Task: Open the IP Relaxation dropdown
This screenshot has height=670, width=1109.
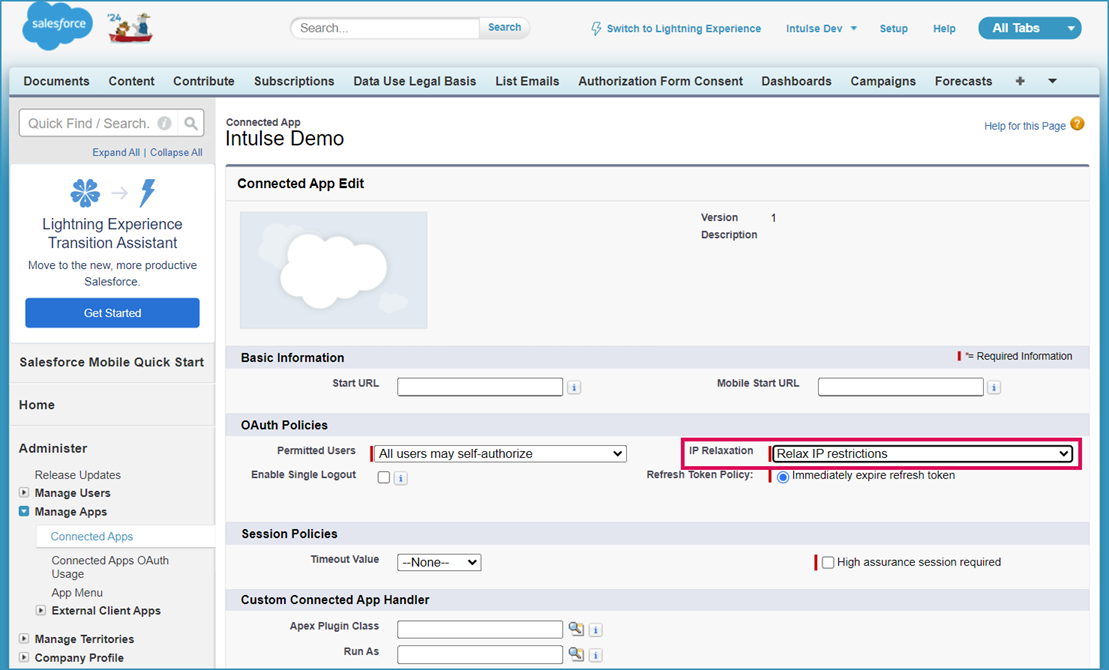Action: point(922,454)
